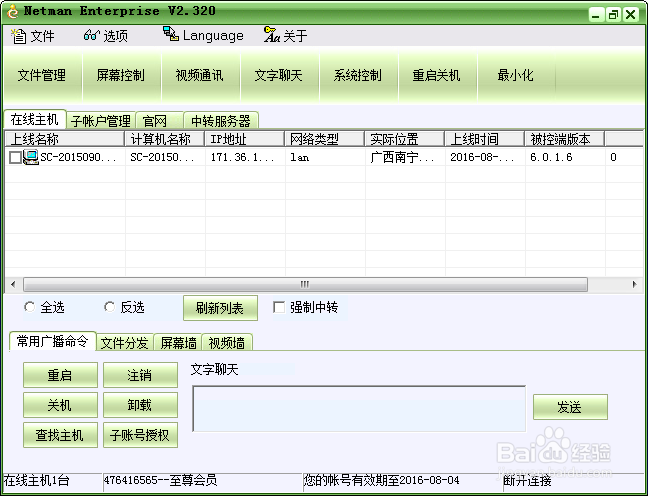Screen dimensions: 648x496
Task: Switch to 官网 tab
Action: click(159, 121)
